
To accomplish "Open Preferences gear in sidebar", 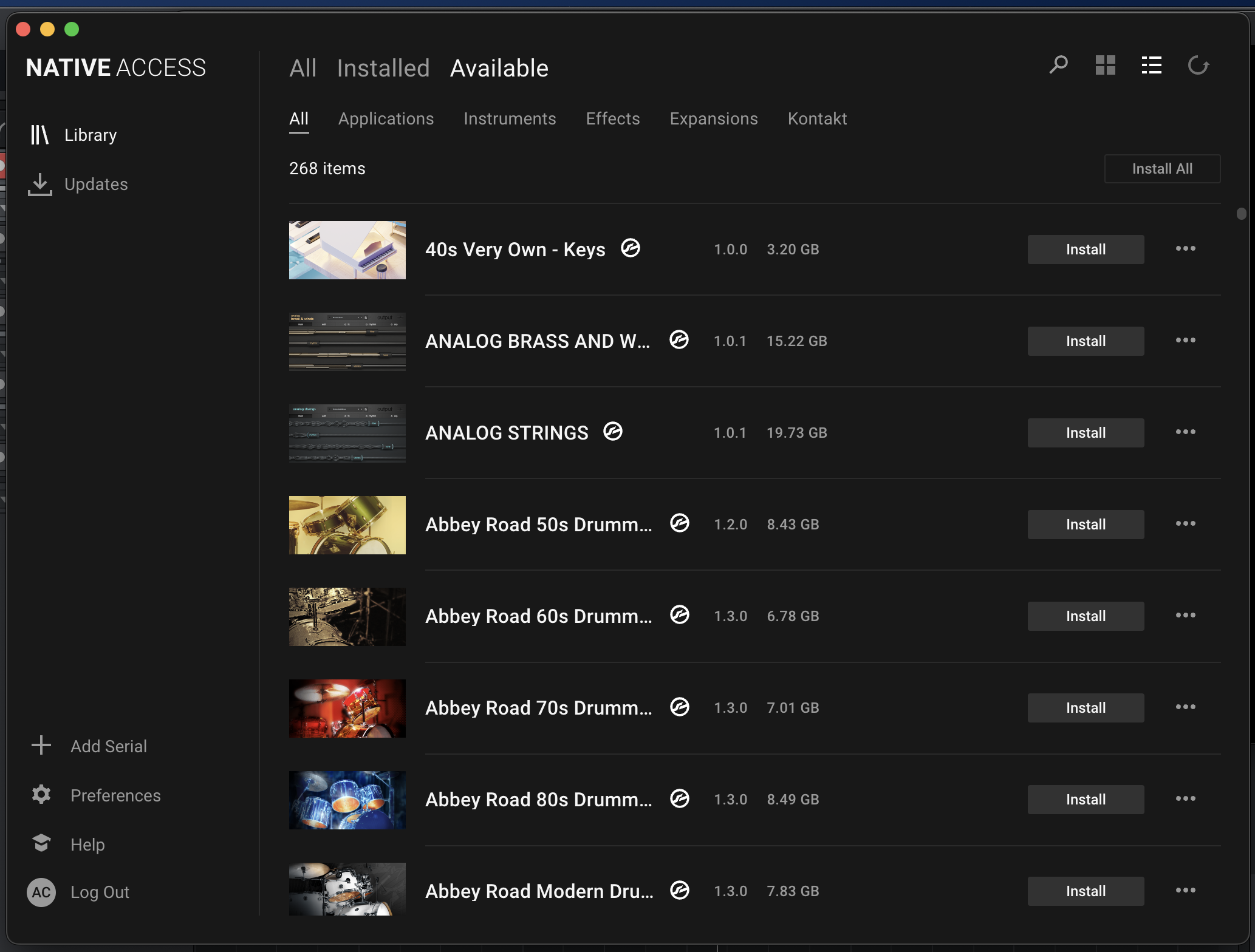I will (41, 795).
